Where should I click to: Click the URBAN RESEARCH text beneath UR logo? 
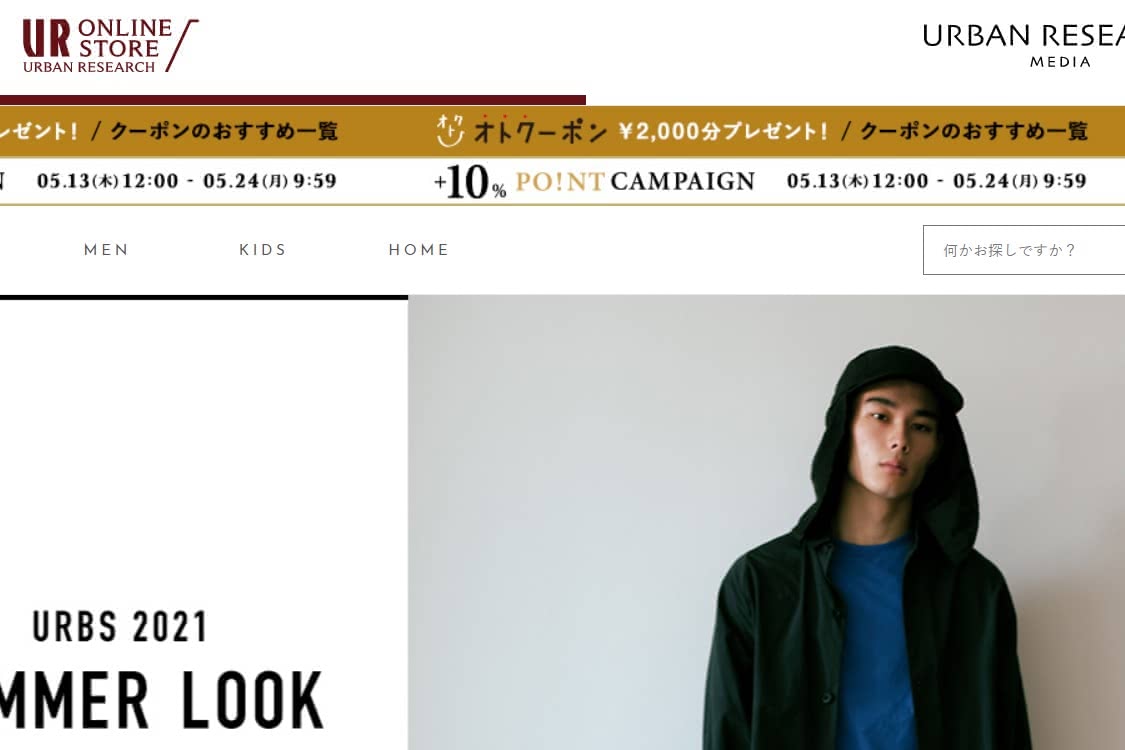[x=89, y=67]
